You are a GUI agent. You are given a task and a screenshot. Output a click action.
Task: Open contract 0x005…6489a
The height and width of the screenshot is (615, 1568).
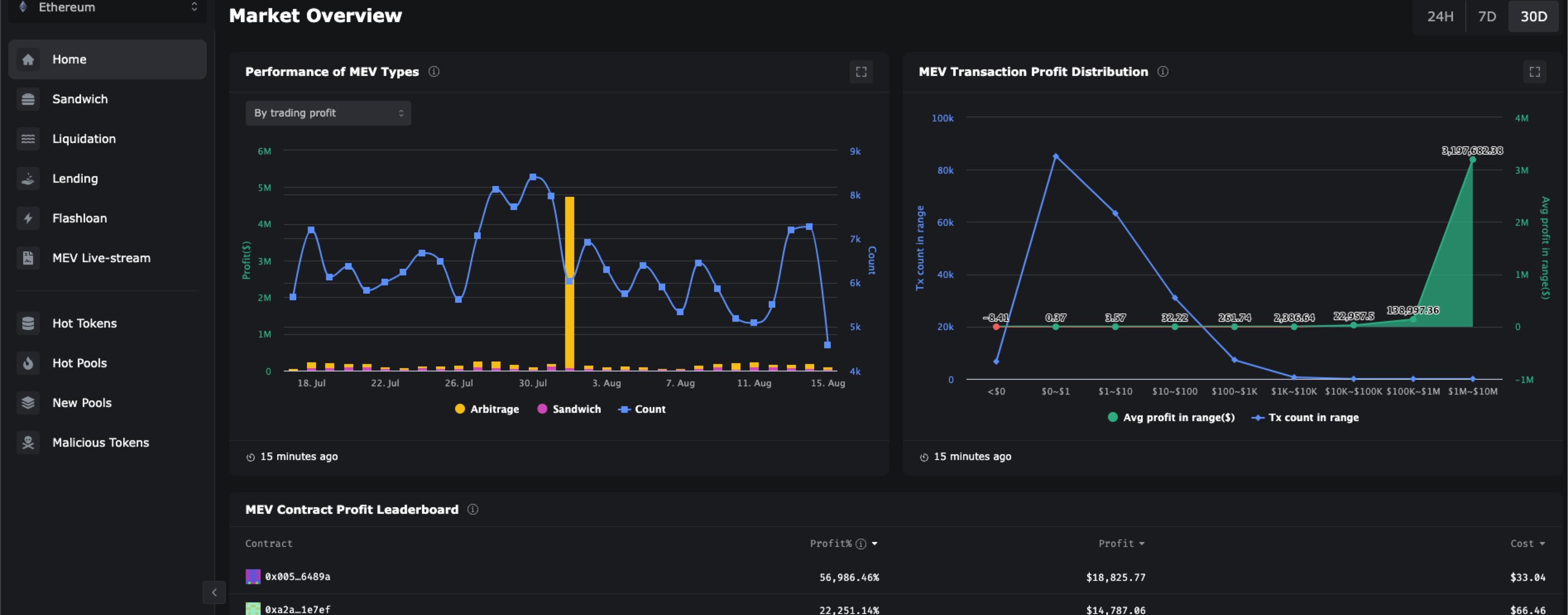pos(297,577)
